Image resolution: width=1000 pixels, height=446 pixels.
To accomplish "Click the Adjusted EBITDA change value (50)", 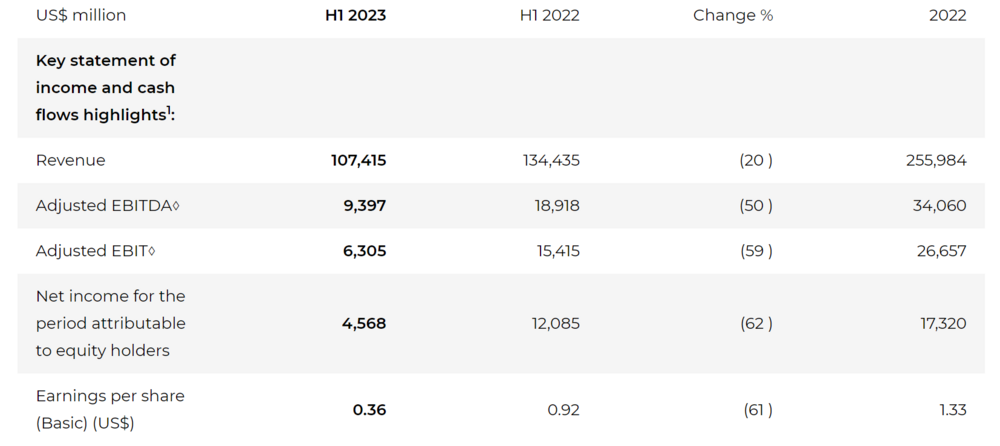I will click(x=756, y=206).
